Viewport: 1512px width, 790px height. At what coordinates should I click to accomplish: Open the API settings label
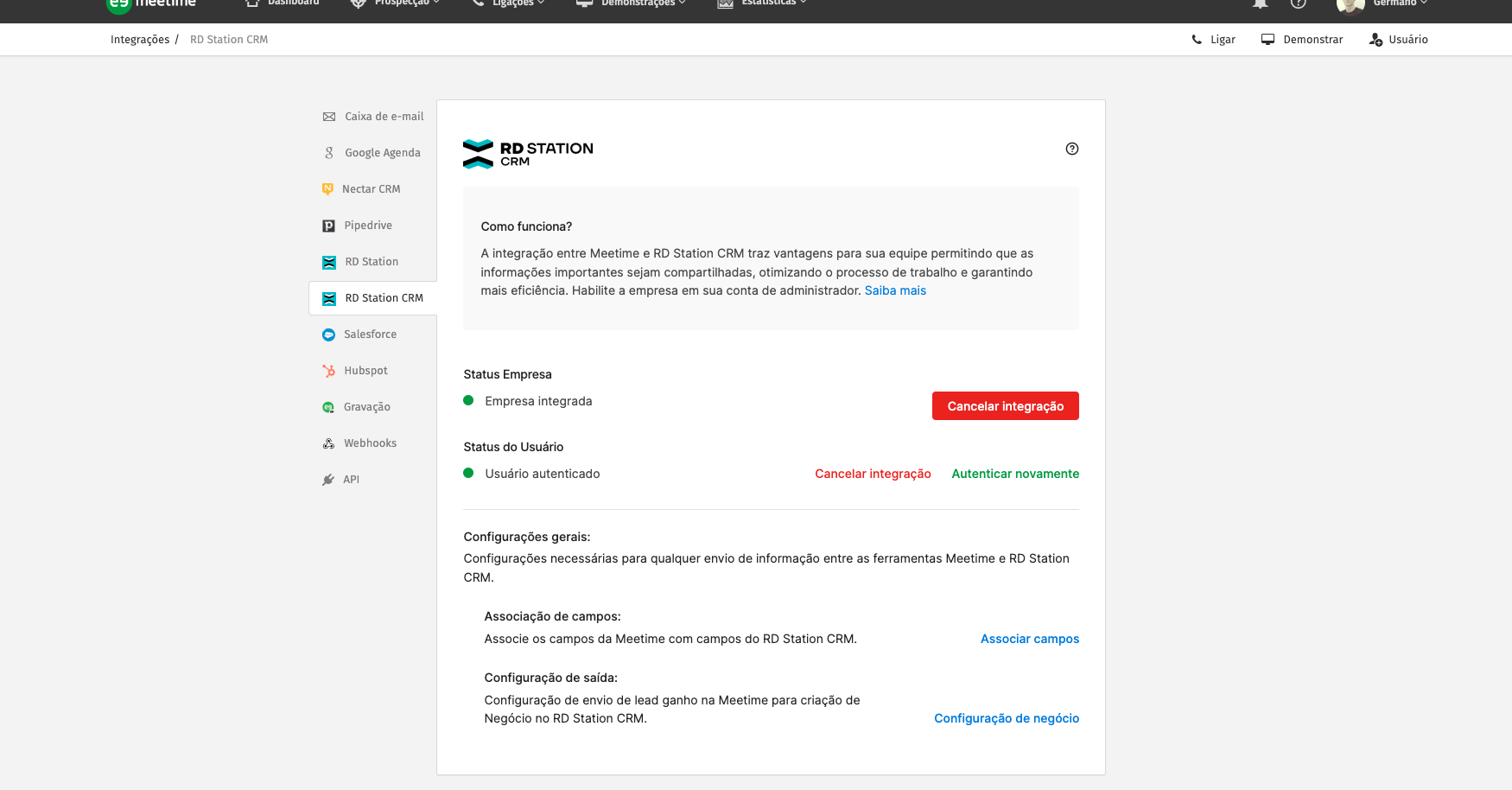click(351, 480)
